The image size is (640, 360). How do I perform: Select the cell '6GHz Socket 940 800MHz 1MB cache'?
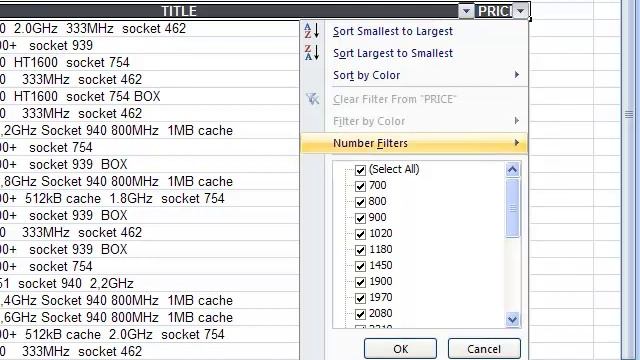[149, 318]
